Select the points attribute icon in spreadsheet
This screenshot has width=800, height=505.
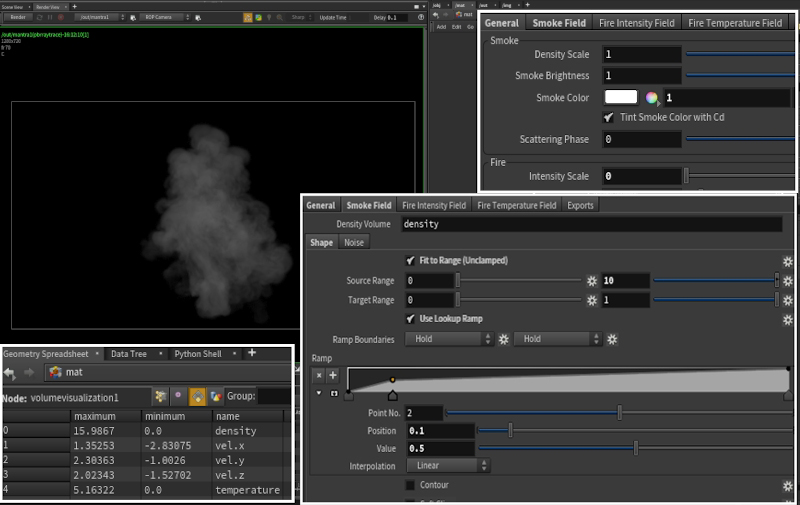pos(160,397)
